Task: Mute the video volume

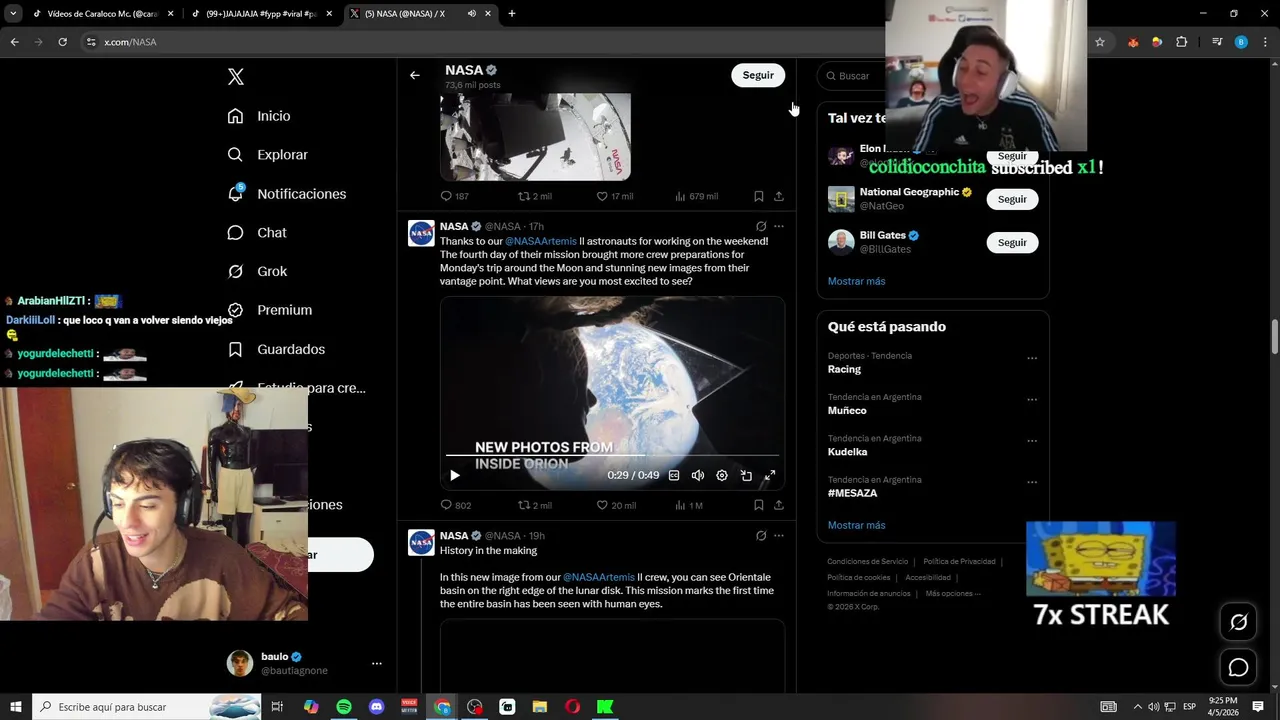Action: pyautogui.click(x=698, y=476)
